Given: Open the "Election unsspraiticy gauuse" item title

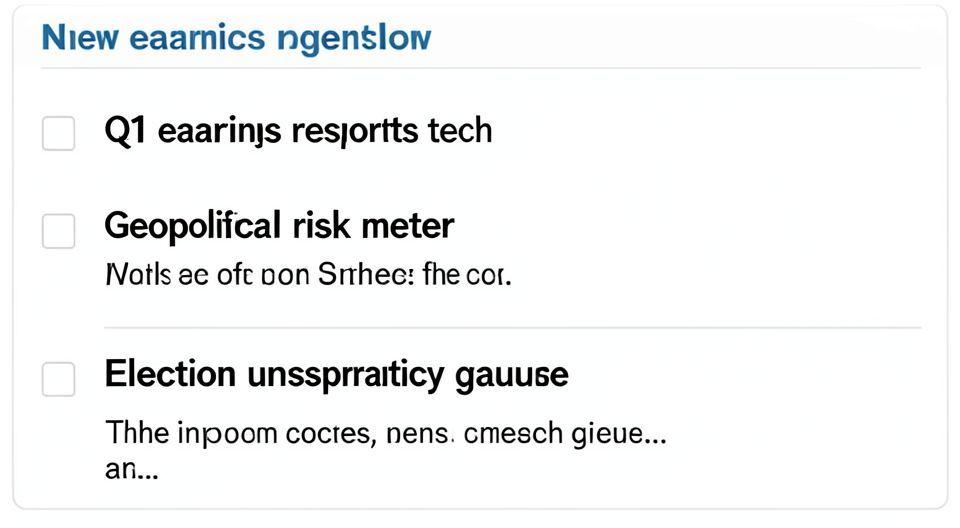Looking at the screenshot, I should [336, 375].
